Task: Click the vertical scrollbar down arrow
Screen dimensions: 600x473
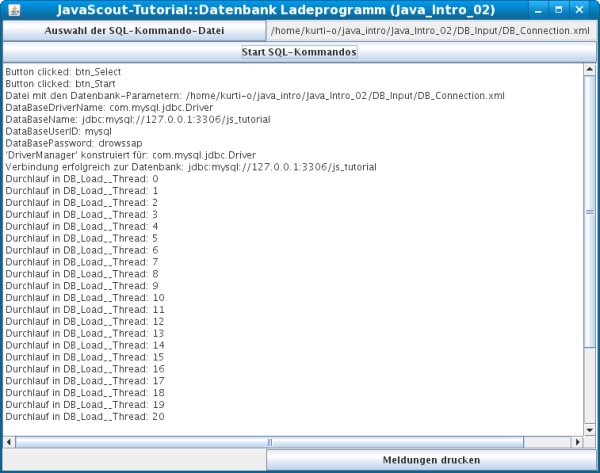Action: [x=590, y=428]
